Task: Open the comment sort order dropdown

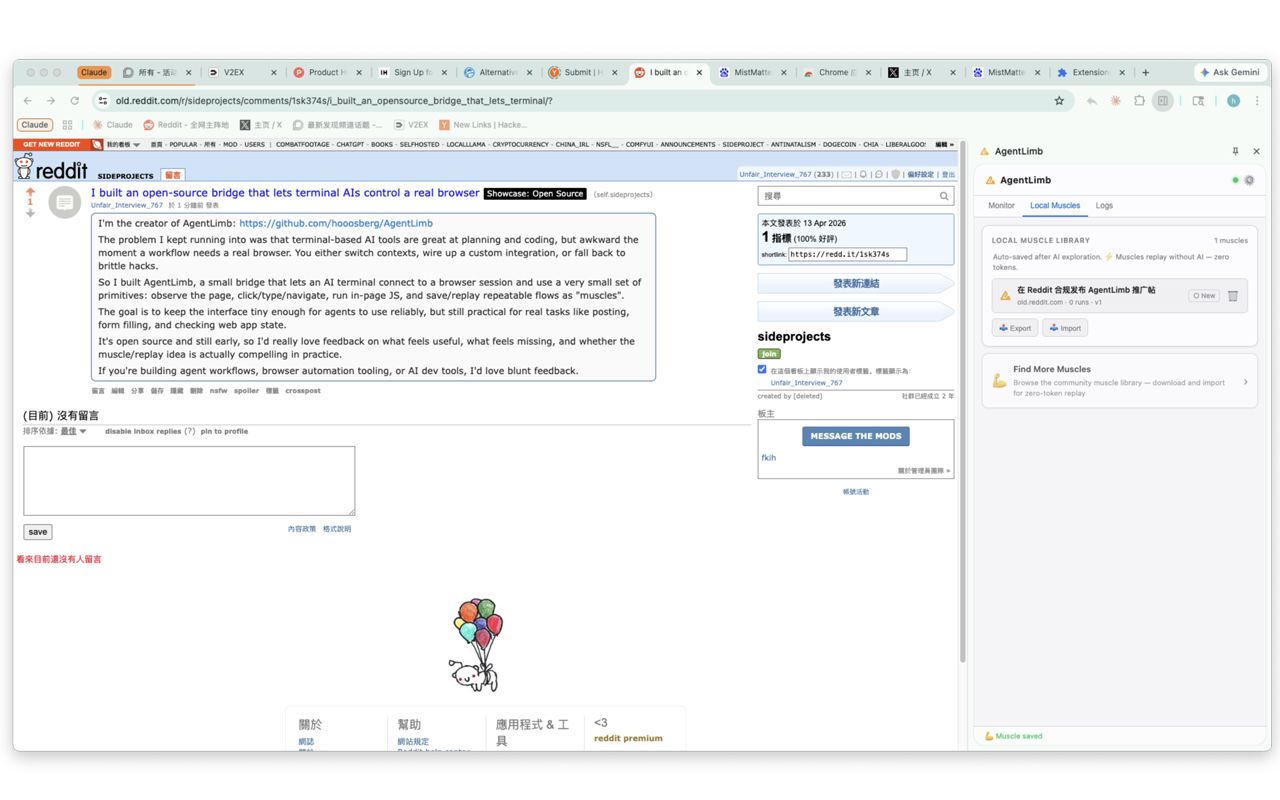Action: (x=74, y=432)
